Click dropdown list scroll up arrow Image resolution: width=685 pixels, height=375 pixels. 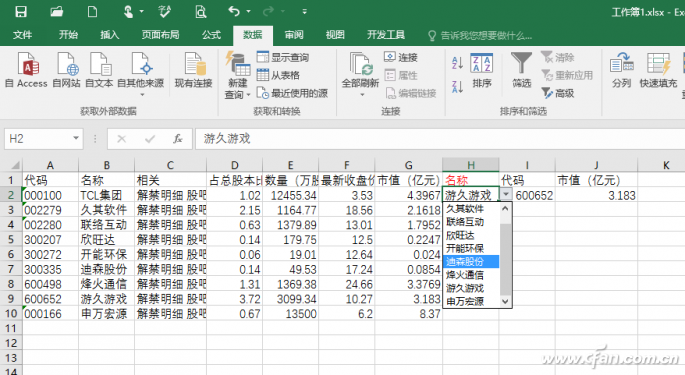pos(505,208)
